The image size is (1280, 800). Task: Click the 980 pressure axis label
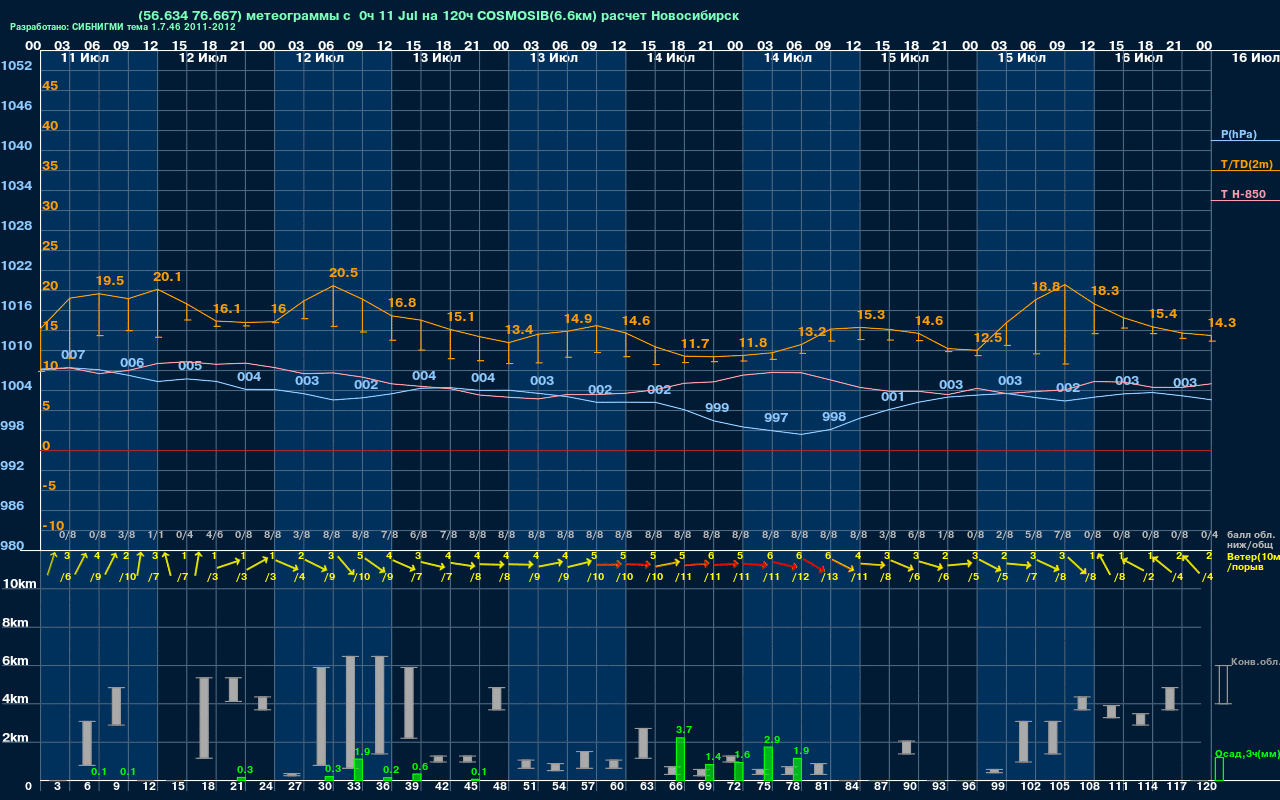pyautogui.click(x=12, y=546)
